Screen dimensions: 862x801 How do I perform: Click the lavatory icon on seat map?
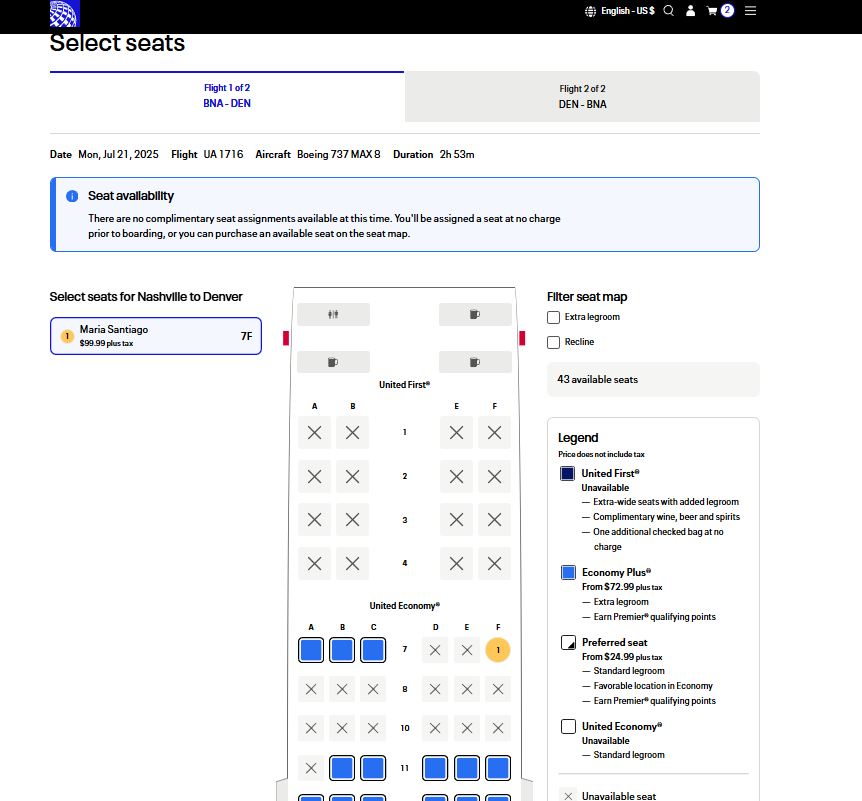pyautogui.click(x=333, y=314)
